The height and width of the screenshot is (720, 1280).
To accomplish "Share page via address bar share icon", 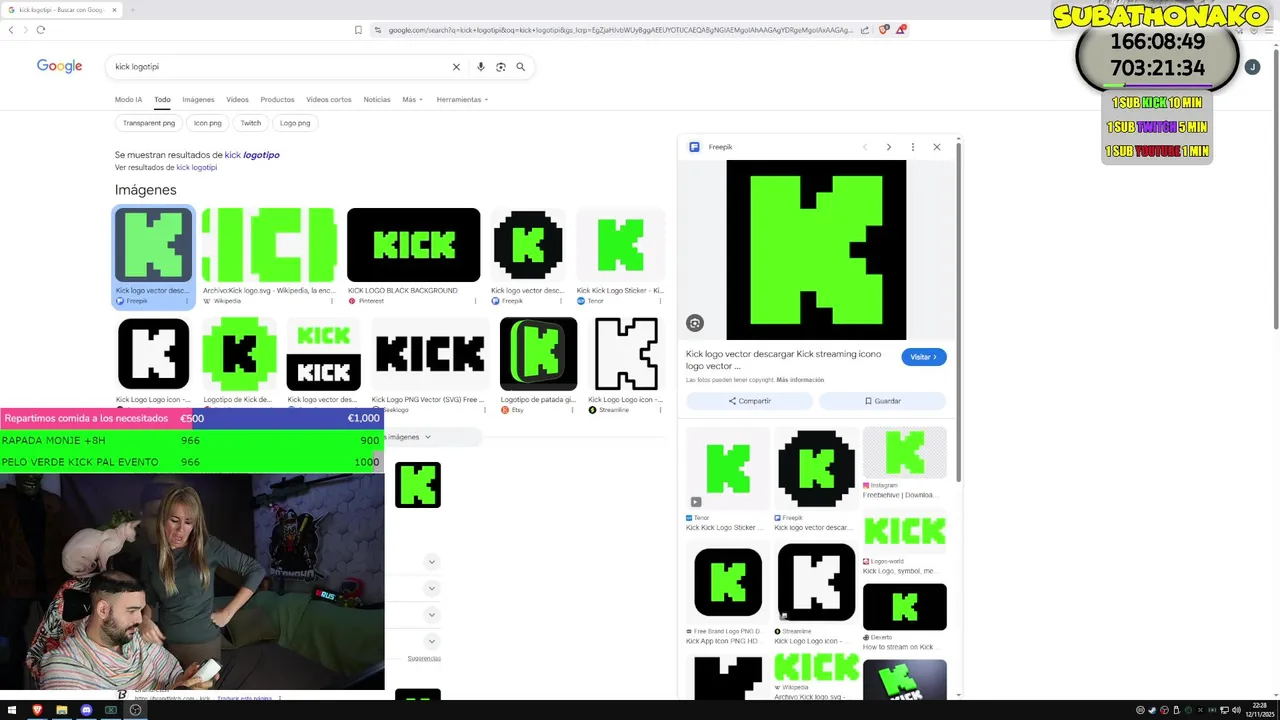I will point(865,30).
